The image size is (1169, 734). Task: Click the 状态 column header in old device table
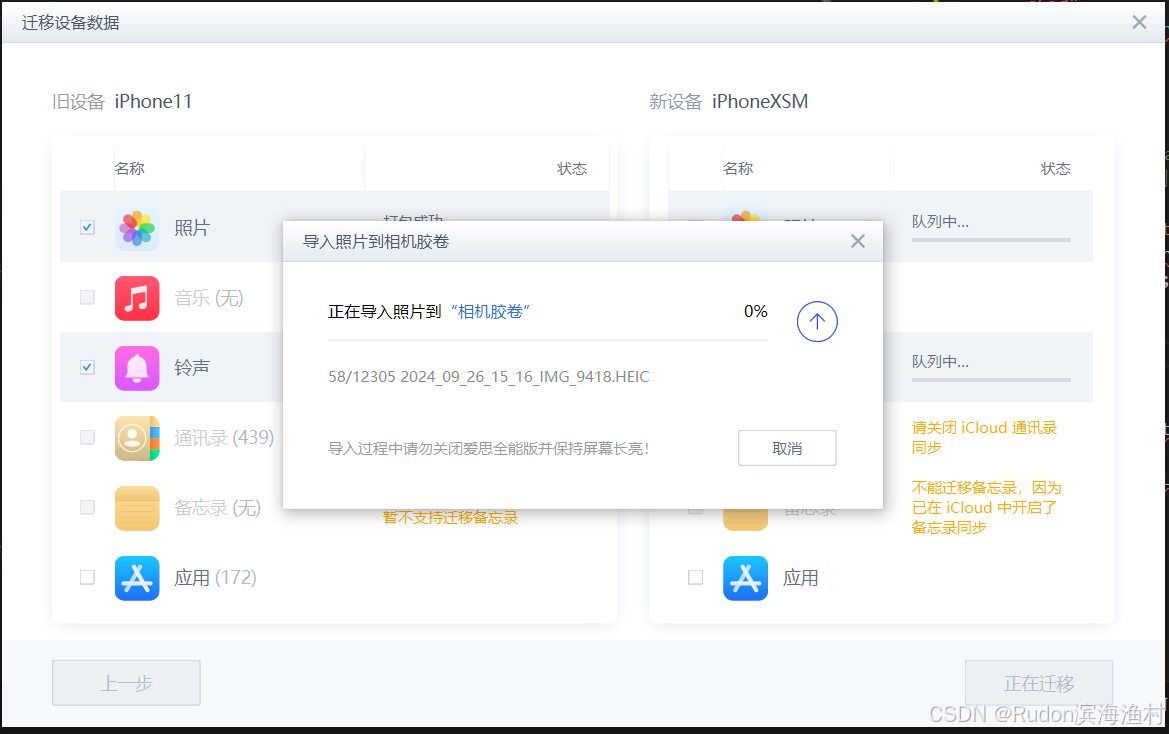pos(573,169)
